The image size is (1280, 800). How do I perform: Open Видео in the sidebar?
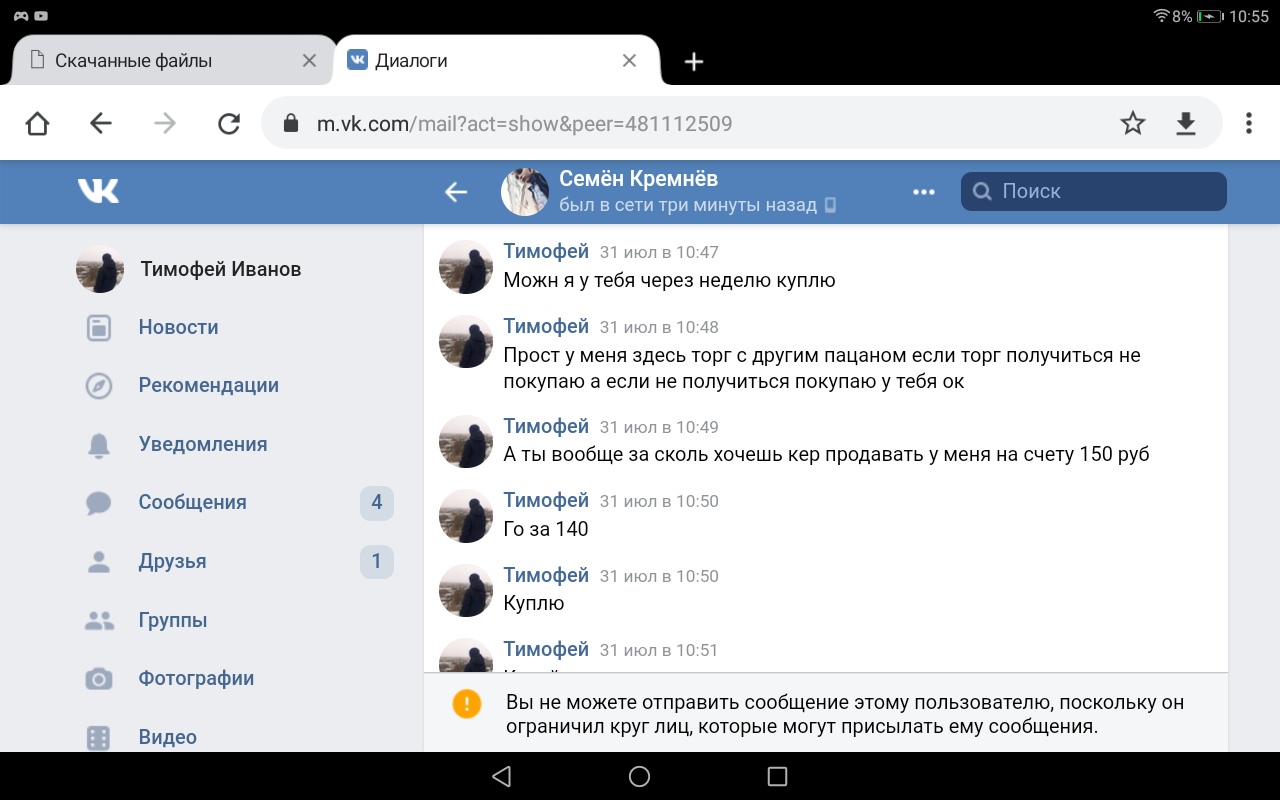(167, 737)
